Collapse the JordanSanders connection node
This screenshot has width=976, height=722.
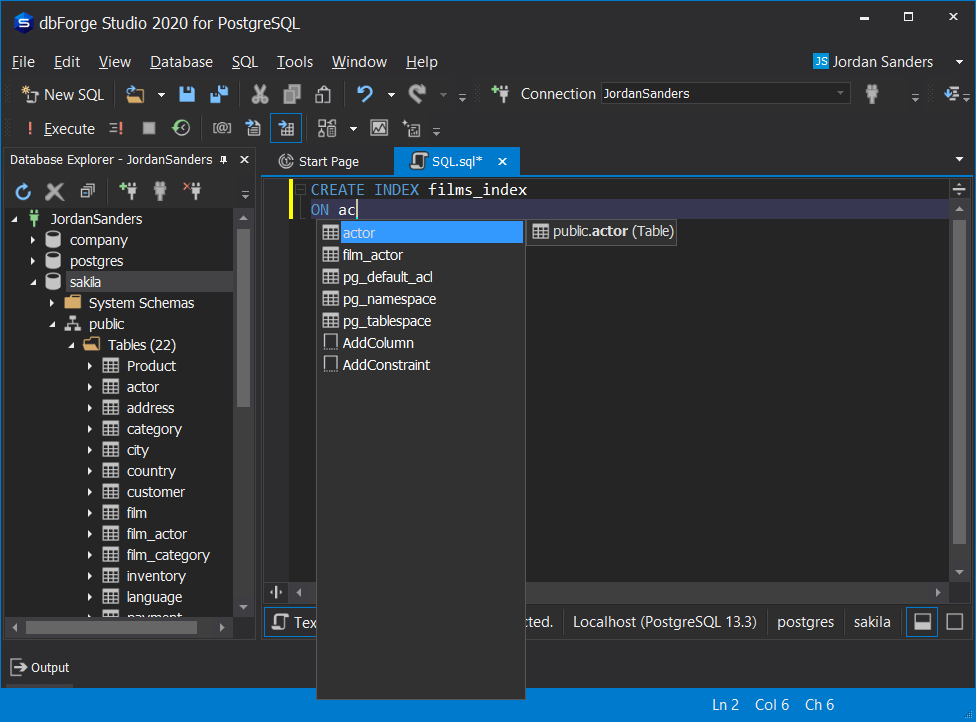(x=14, y=219)
